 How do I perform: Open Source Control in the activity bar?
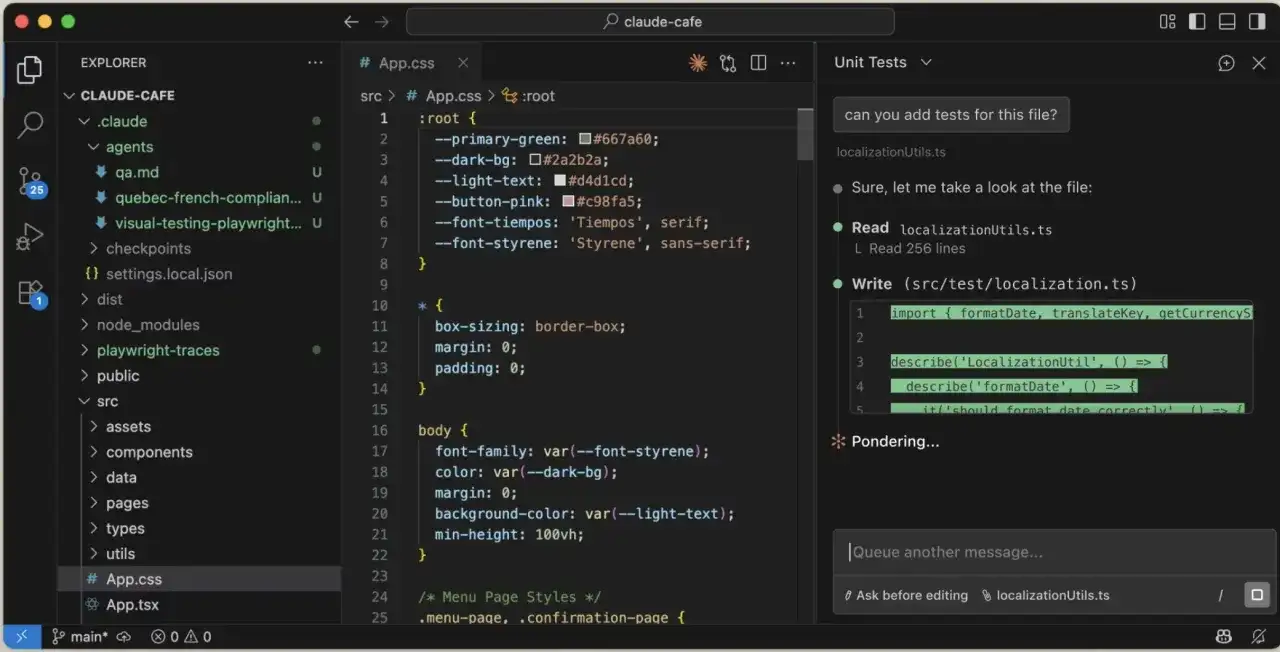click(x=29, y=181)
